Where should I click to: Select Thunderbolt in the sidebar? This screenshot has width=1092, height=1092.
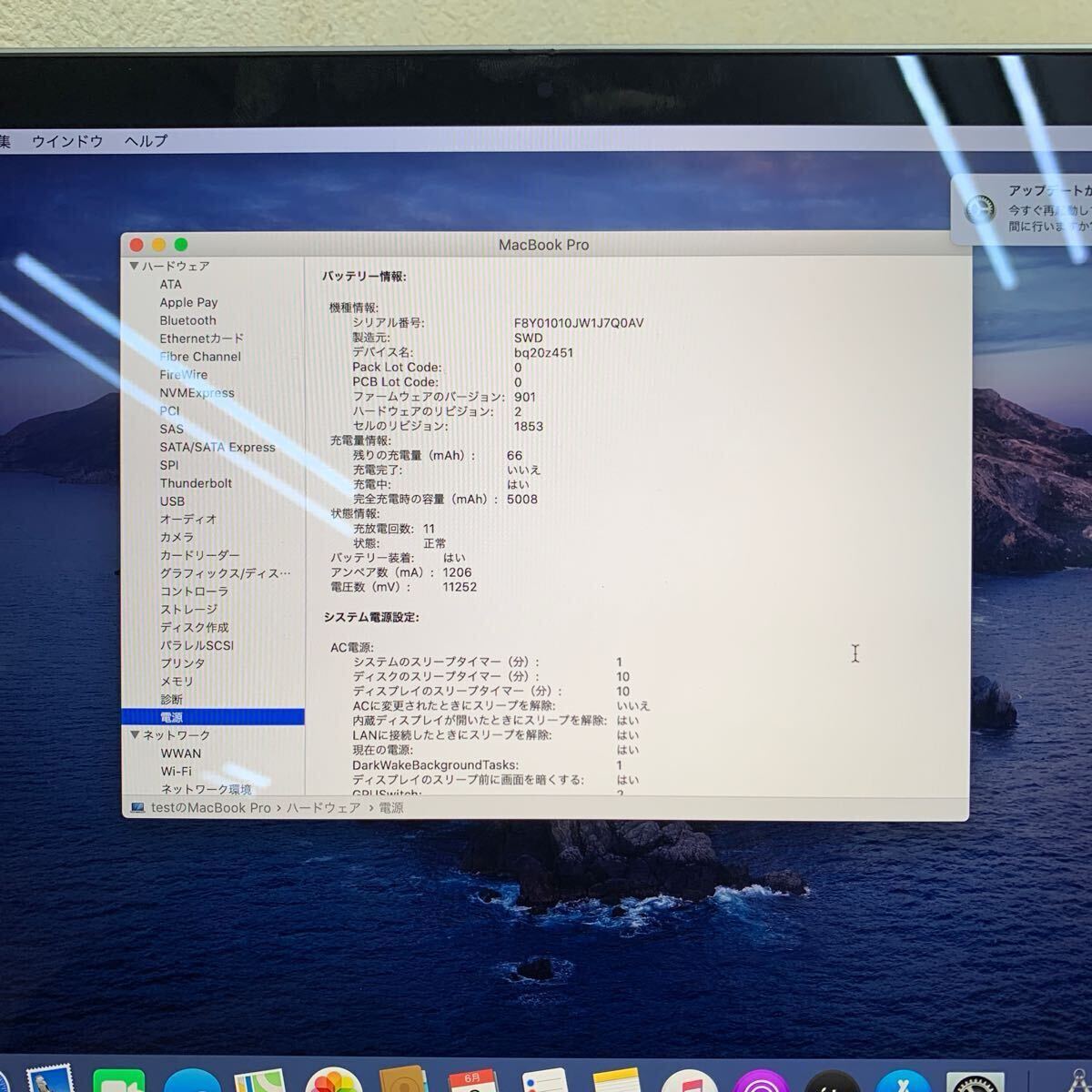point(196,483)
